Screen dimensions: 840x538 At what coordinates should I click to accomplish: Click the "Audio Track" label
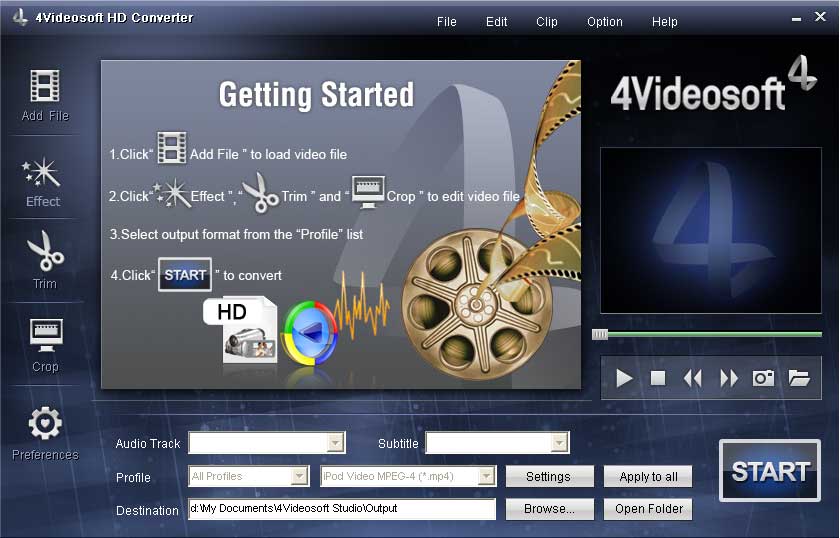(x=148, y=444)
